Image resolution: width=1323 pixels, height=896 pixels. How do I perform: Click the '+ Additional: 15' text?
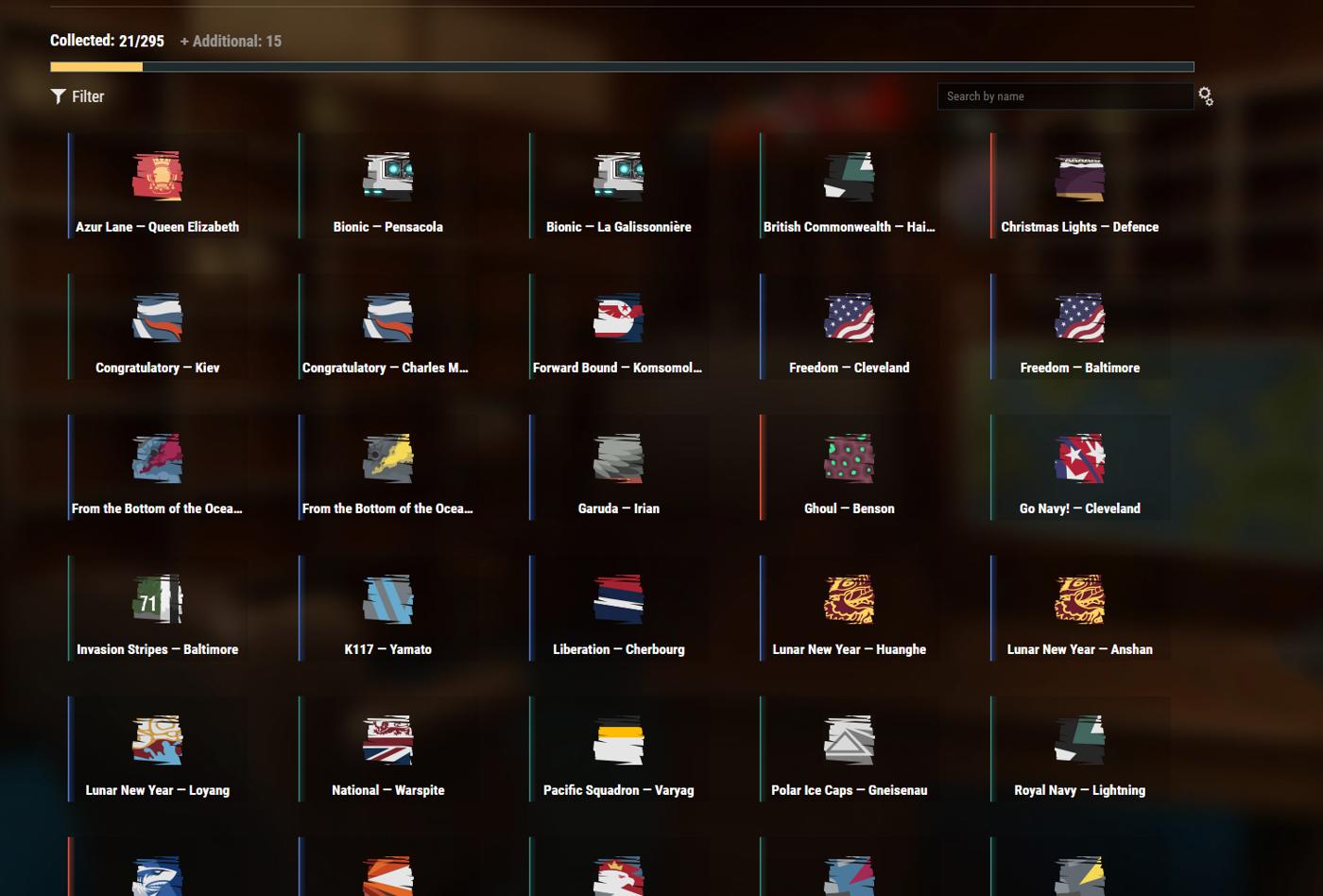point(231,41)
